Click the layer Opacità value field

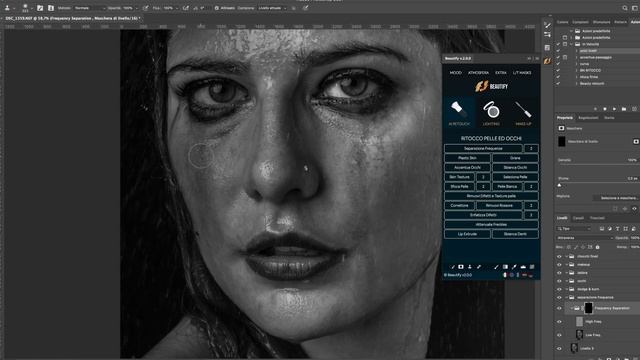click(635, 238)
